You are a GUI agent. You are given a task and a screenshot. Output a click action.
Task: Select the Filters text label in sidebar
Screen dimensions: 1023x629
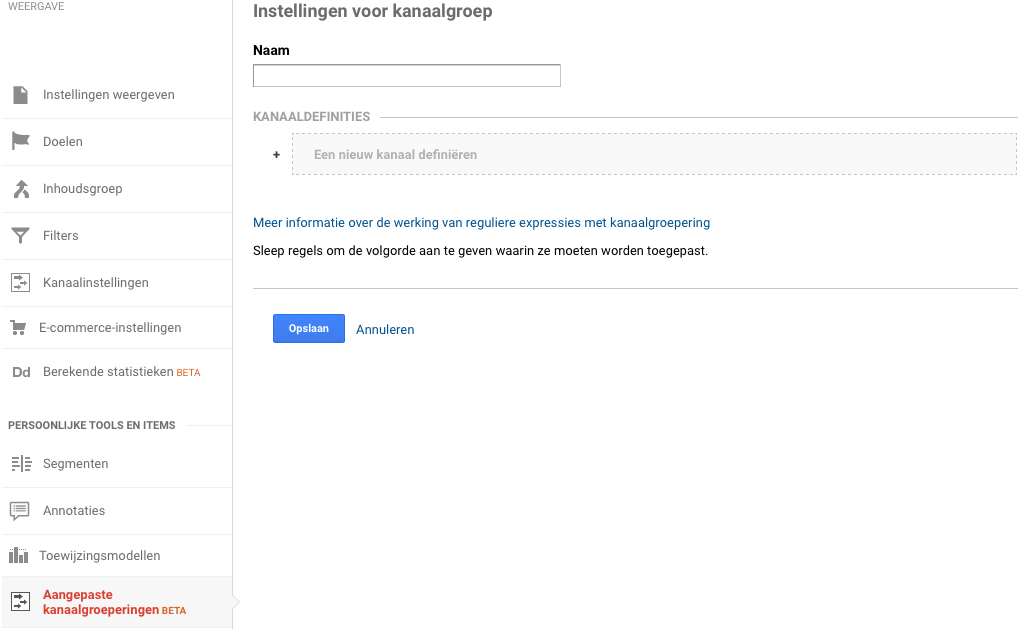[61, 236]
